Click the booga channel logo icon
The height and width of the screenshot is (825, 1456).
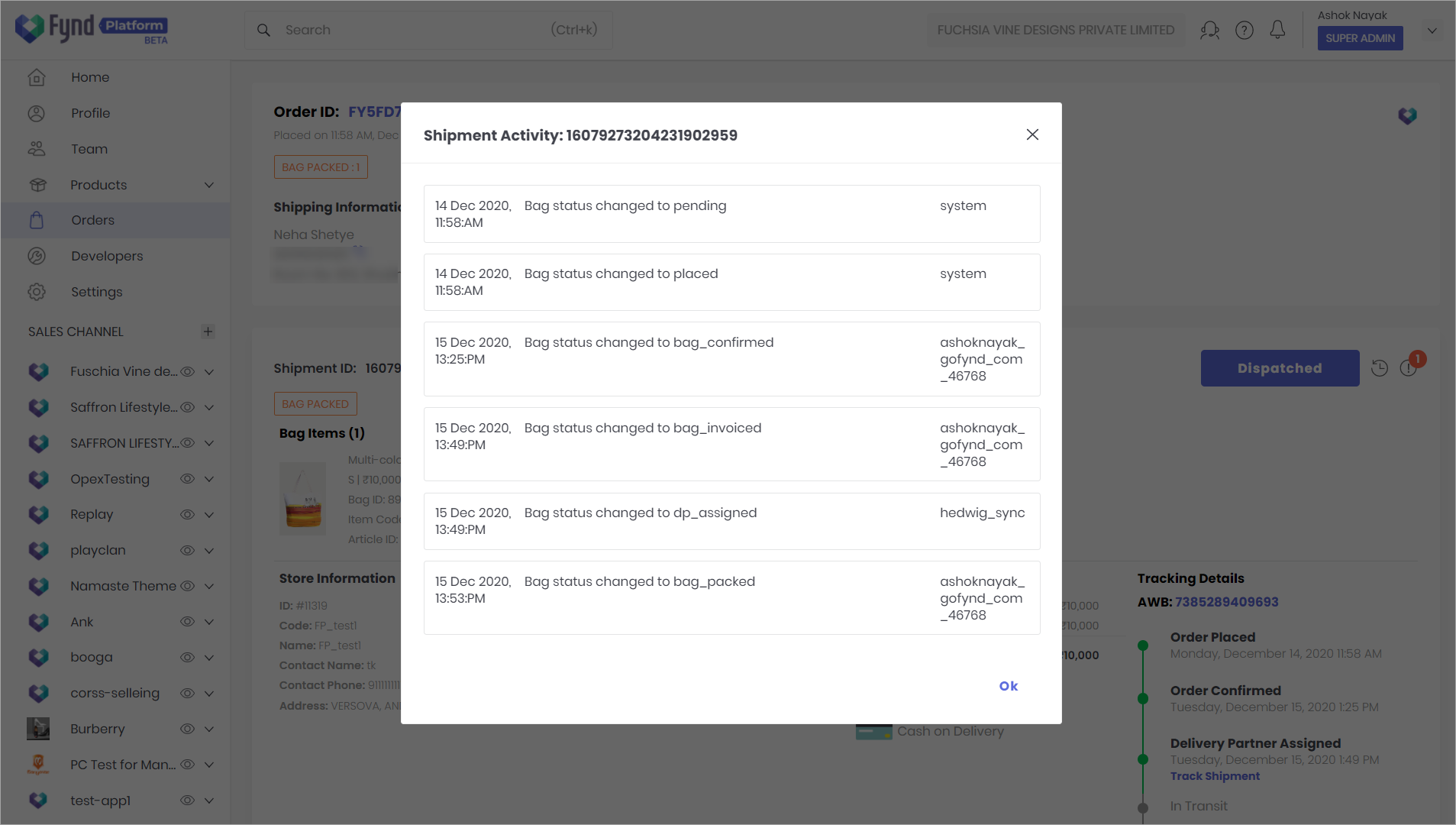[38, 657]
